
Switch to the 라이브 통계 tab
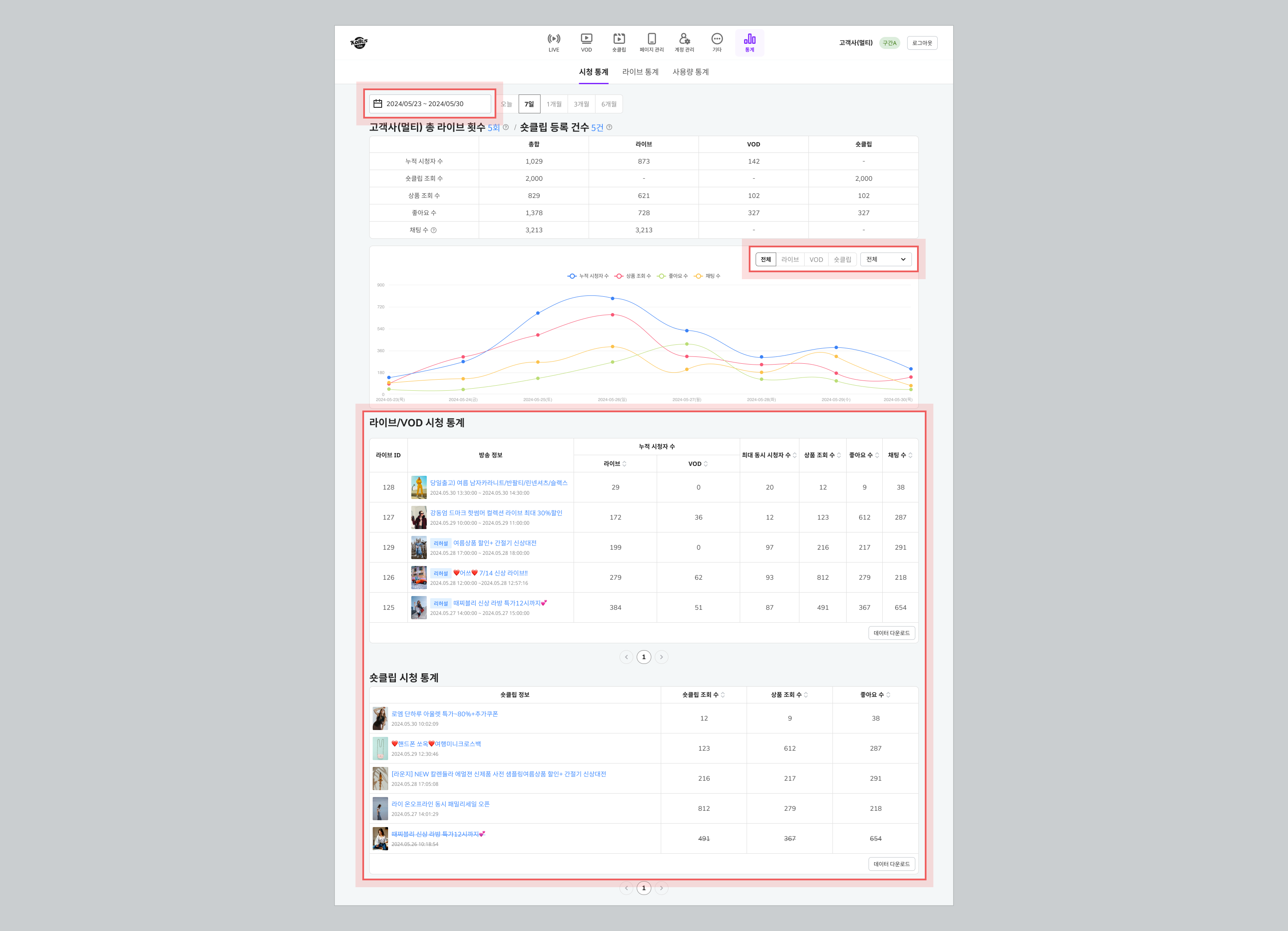640,72
